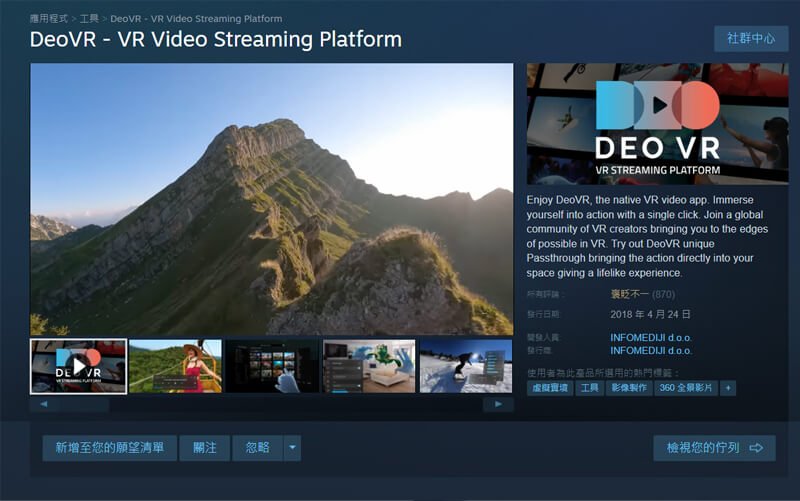
Task: Select the snowboarder screenshot thumbnail
Action: (x=466, y=366)
